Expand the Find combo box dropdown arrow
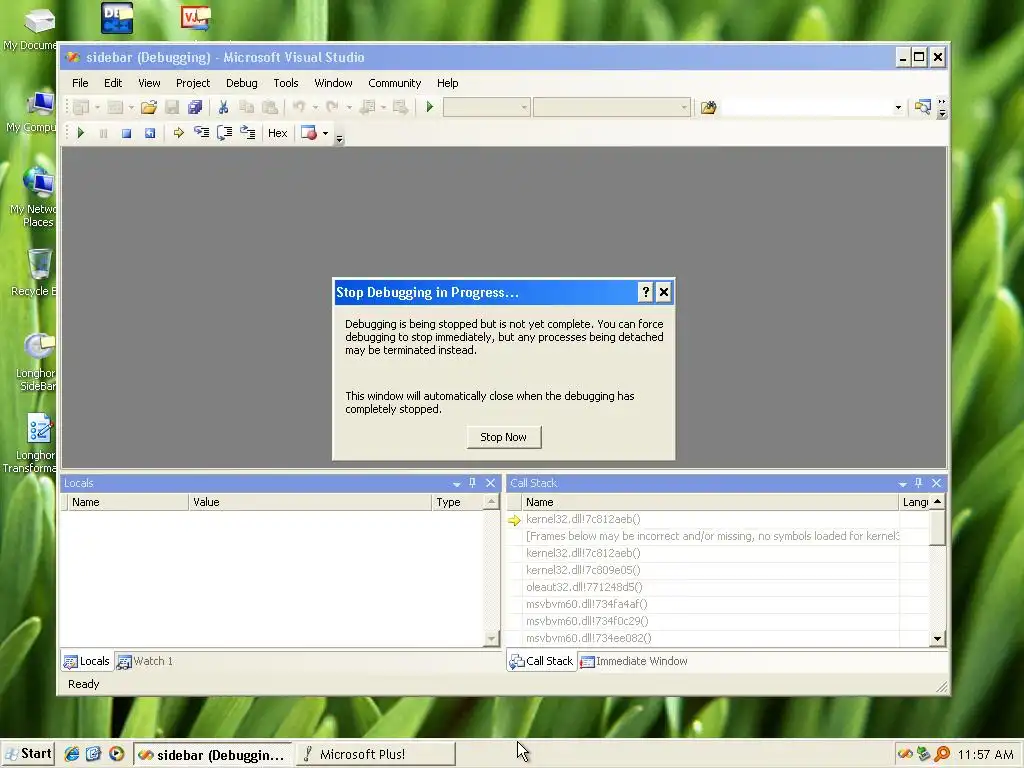The width and height of the screenshot is (1024, 768). point(898,107)
